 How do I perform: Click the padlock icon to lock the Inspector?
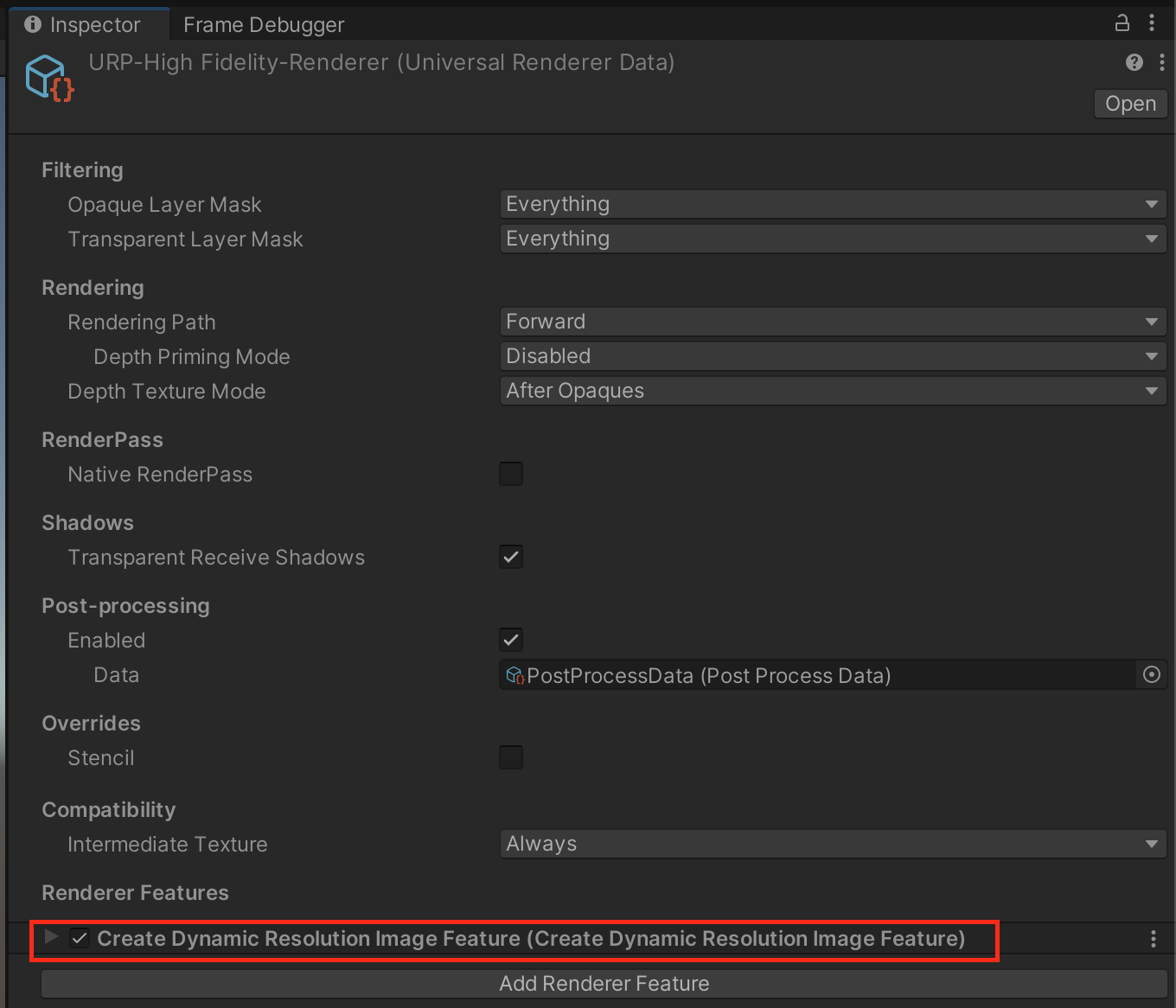point(1122,23)
